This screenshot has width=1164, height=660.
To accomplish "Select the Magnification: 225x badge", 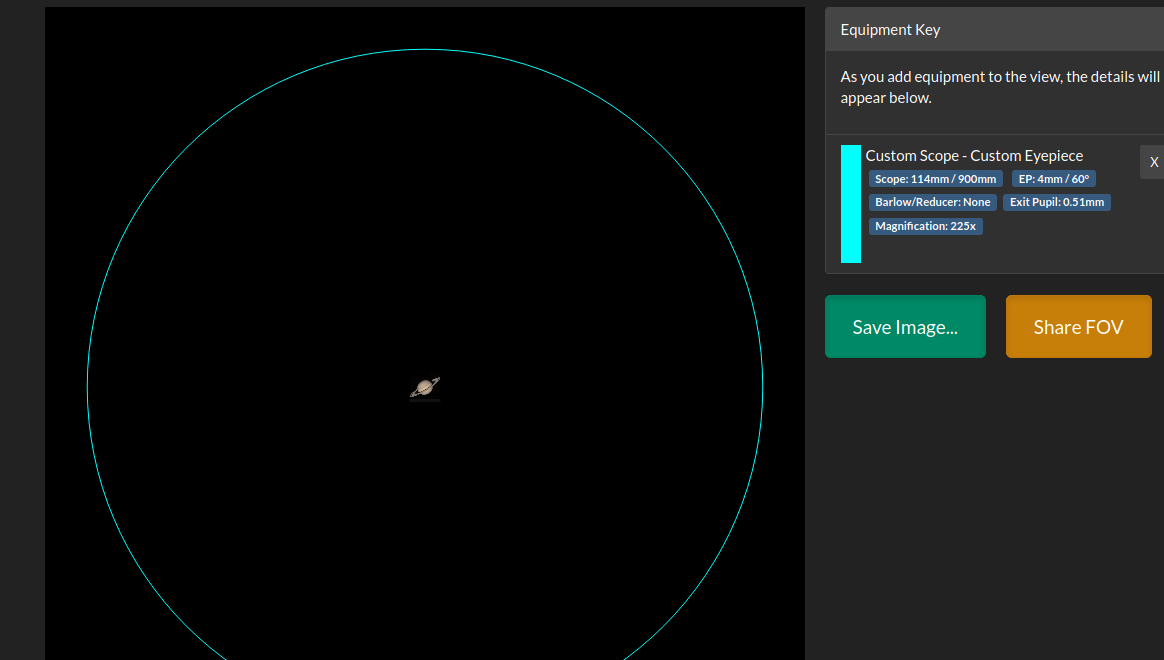I will pyautogui.click(x=926, y=226).
